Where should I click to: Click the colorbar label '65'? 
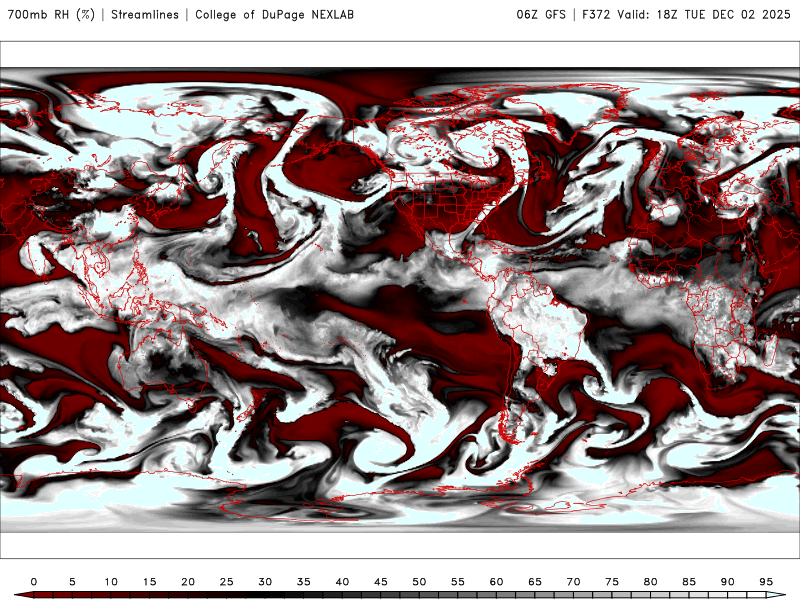[x=535, y=582]
